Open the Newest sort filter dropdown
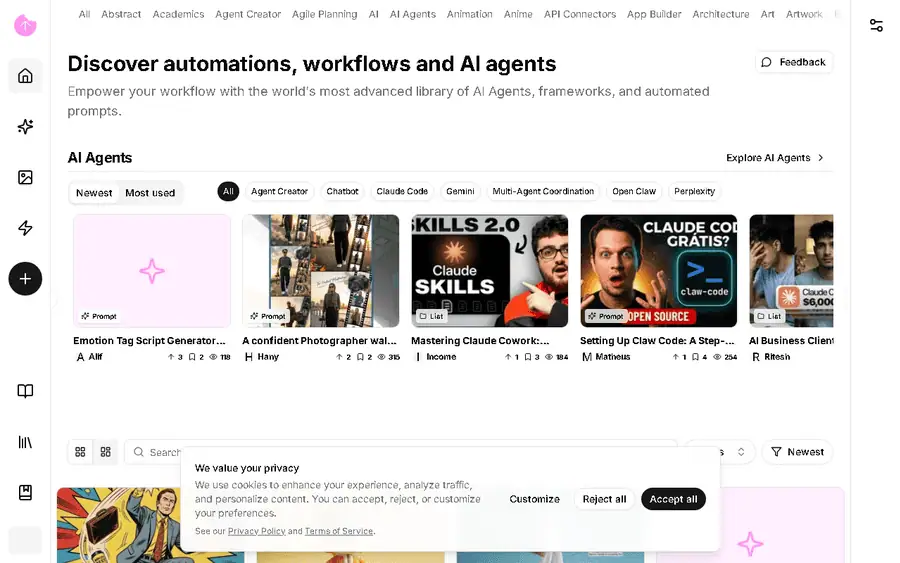This screenshot has width=900, height=563. click(x=797, y=452)
